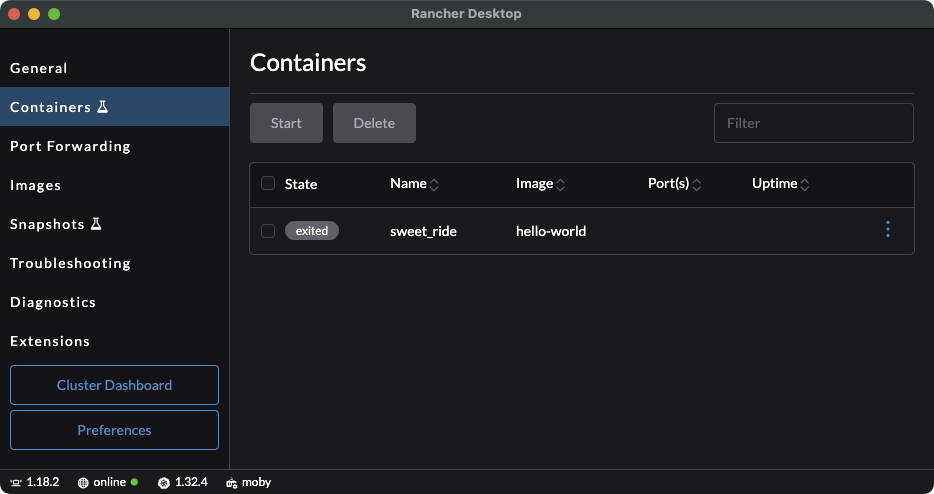Viewport: 934px width, 494px height.
Task: Click the online network status text
Action: tap(110, 482)
